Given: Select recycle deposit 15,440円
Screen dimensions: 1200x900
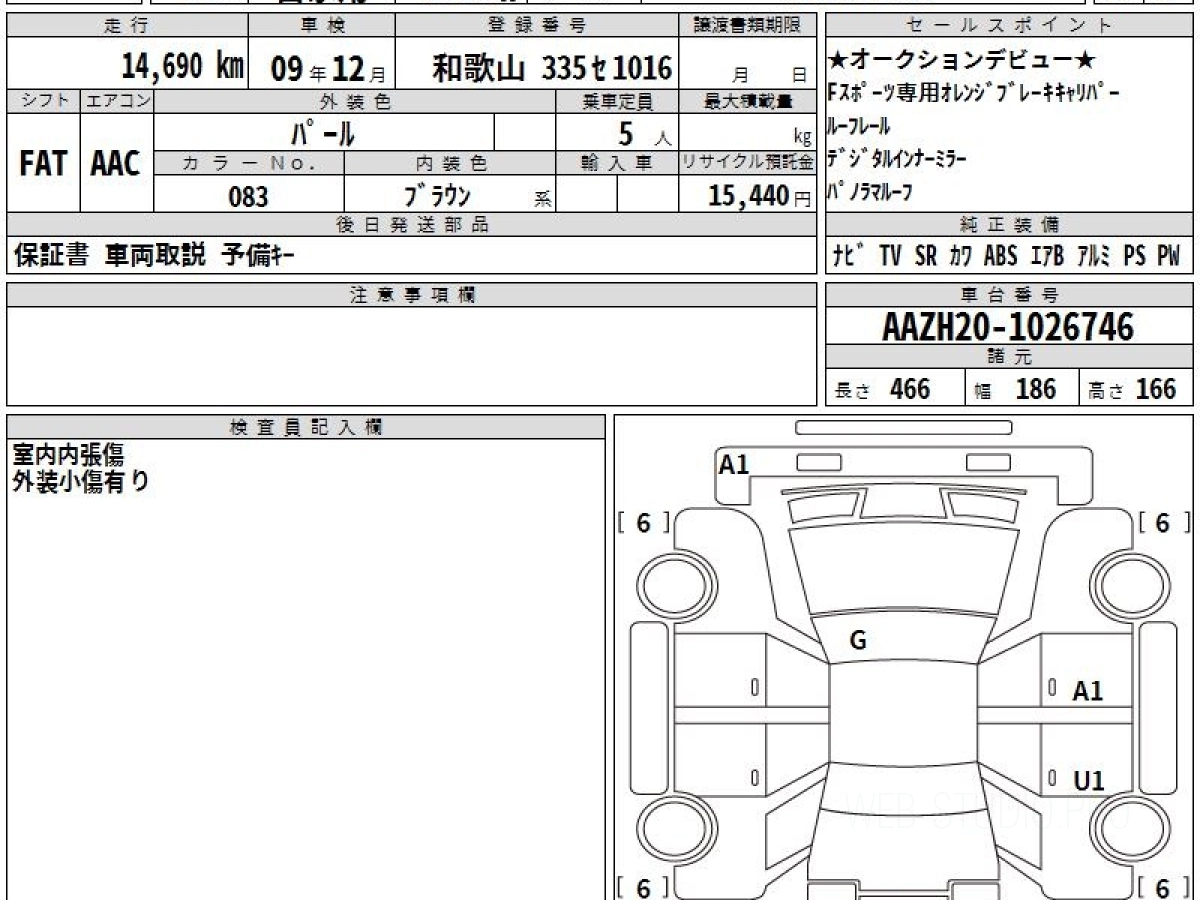Looking at the screenshot, I should pyautogui.click(x=760, y=196).
